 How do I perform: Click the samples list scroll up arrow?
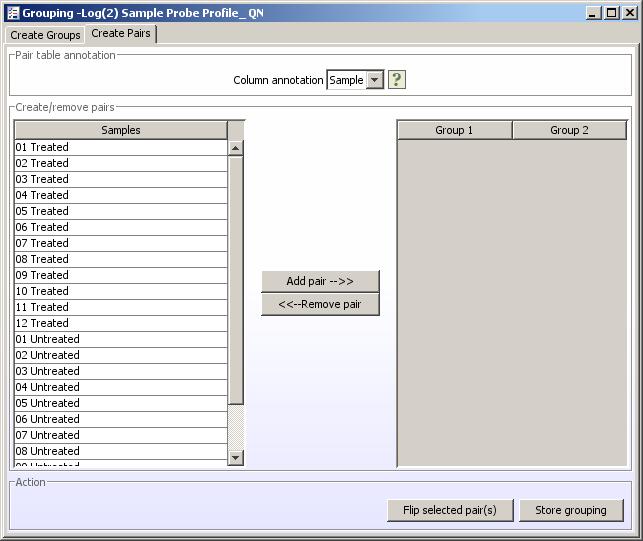tap(235, 148)
